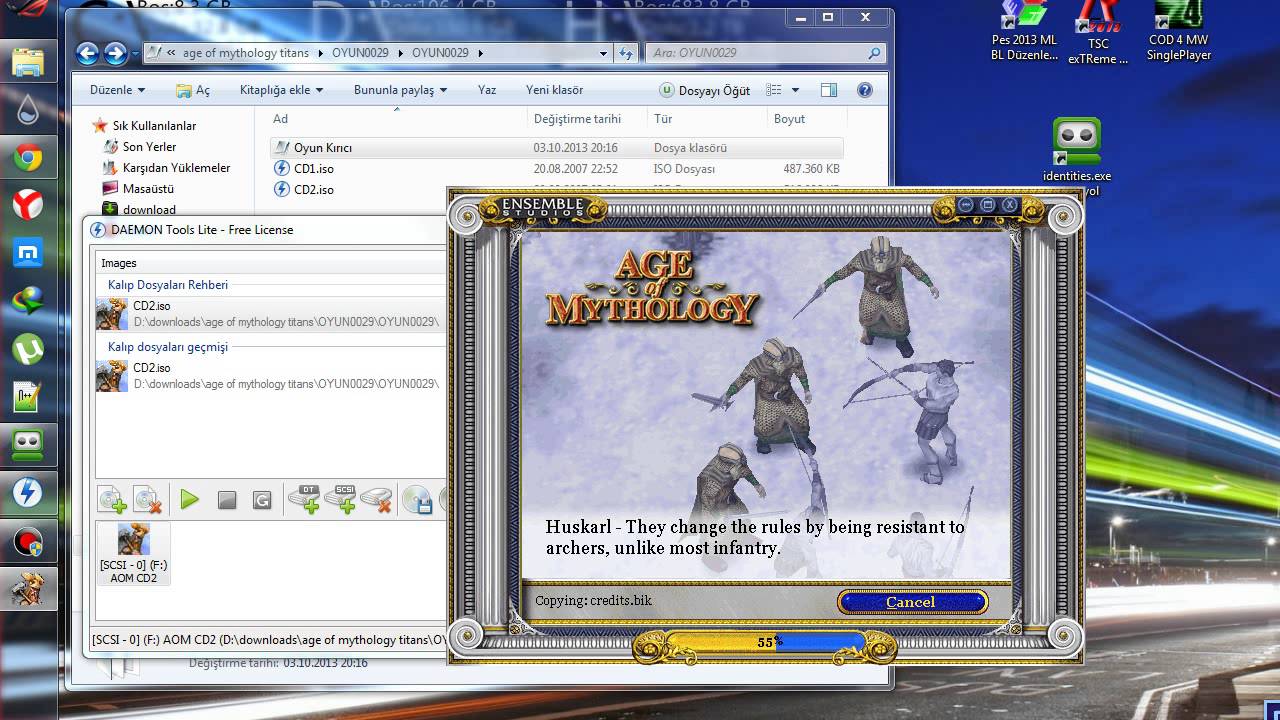Open the Bununla paylaş dropdown
This screenshot has width=1280, height=720.
point(400,90)
